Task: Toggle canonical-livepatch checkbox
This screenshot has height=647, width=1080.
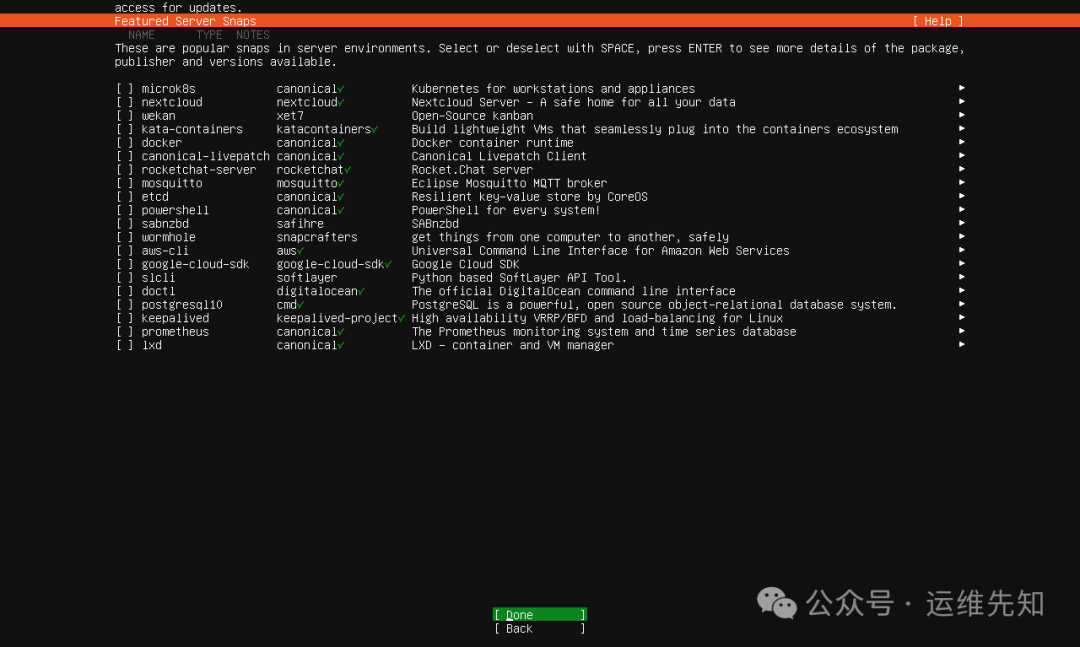Action: click(125, 156)
